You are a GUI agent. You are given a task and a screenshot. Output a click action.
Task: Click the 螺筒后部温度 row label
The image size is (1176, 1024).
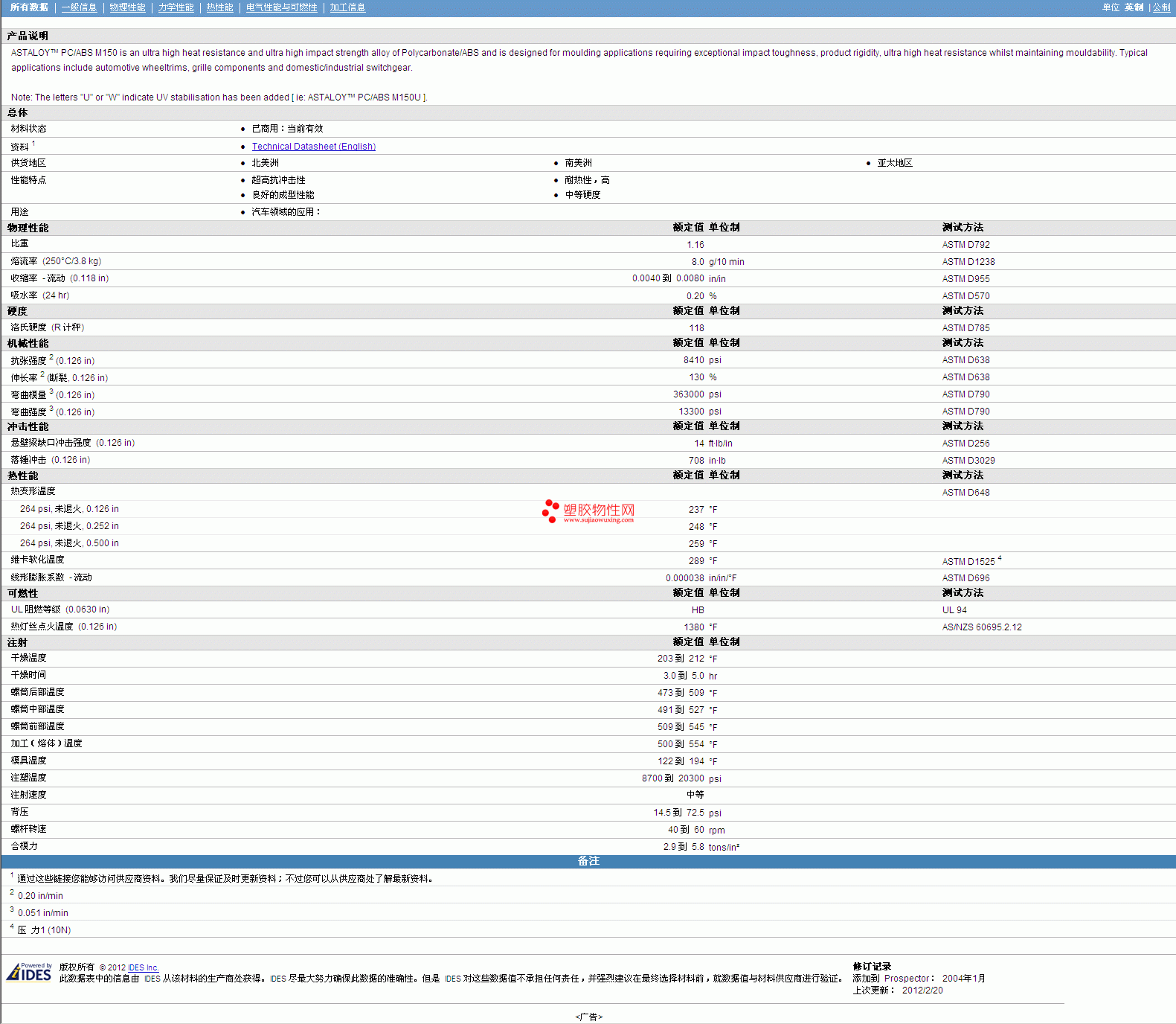[37, 692]
